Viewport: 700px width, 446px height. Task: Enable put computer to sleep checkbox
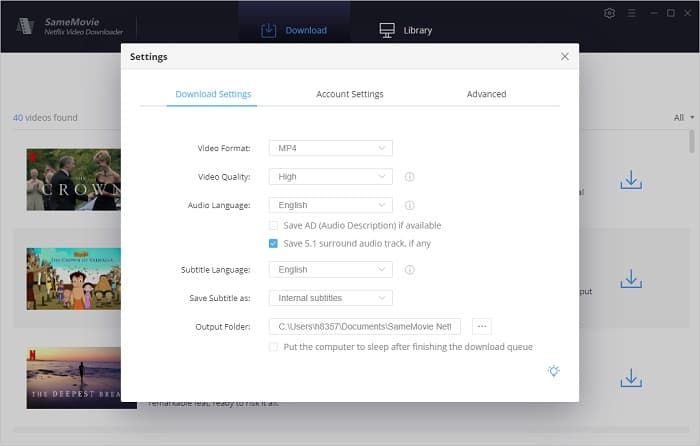point(274,347)
